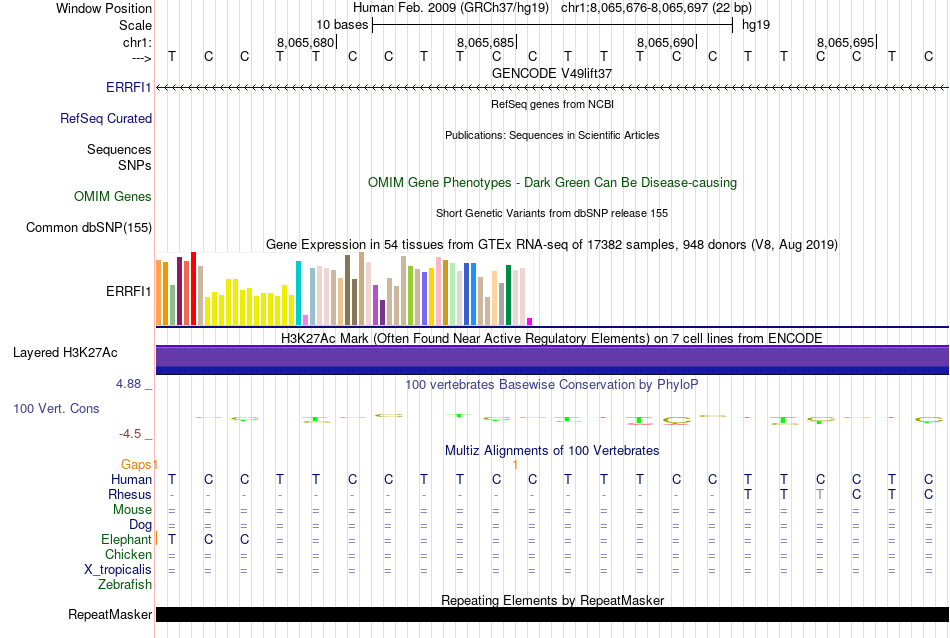Click the short magenta bar ending GTEx chart
The width and height of the screenshot is (950, 638).
(530, 322)
